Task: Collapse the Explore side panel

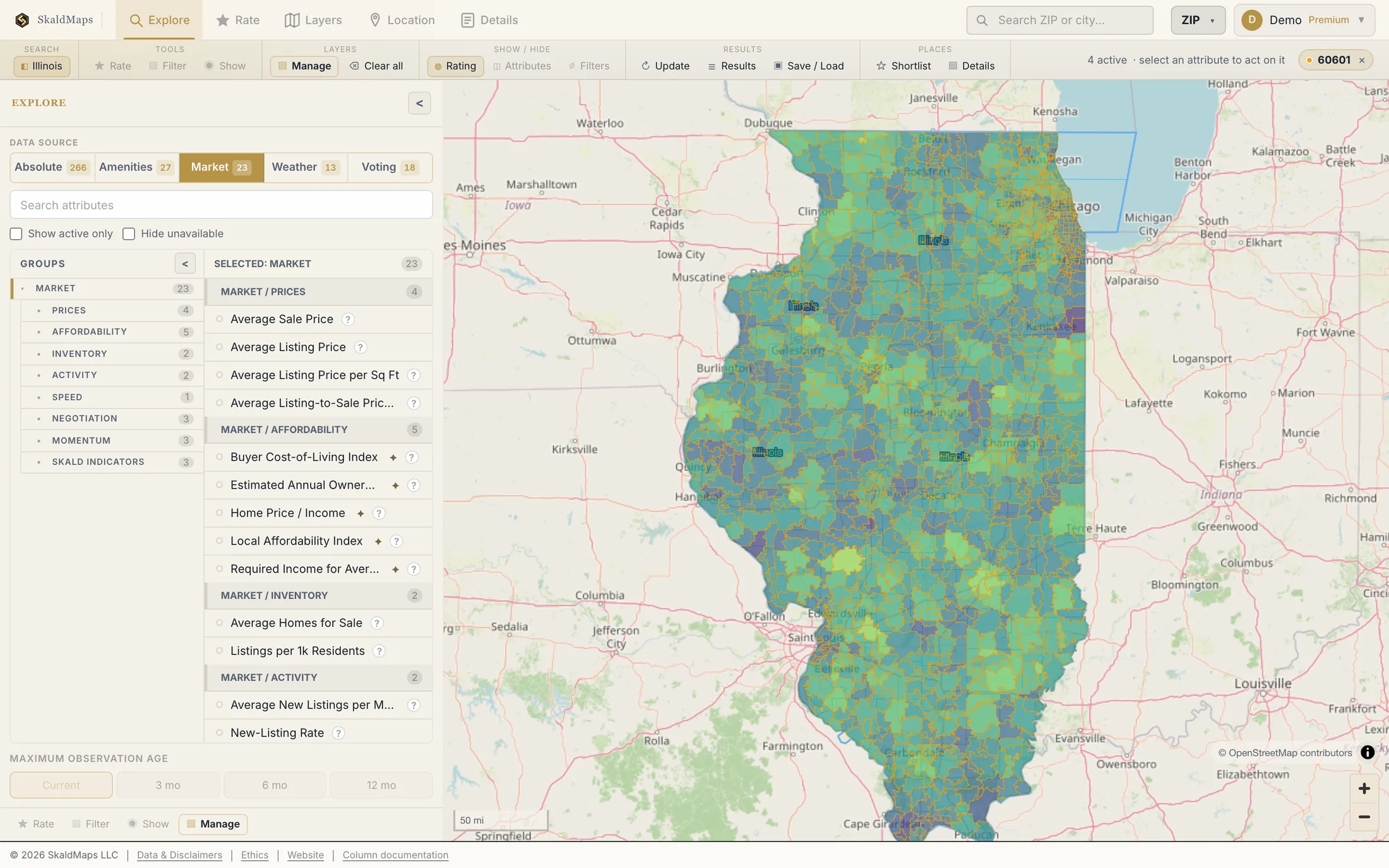Action: coord(419,103)
